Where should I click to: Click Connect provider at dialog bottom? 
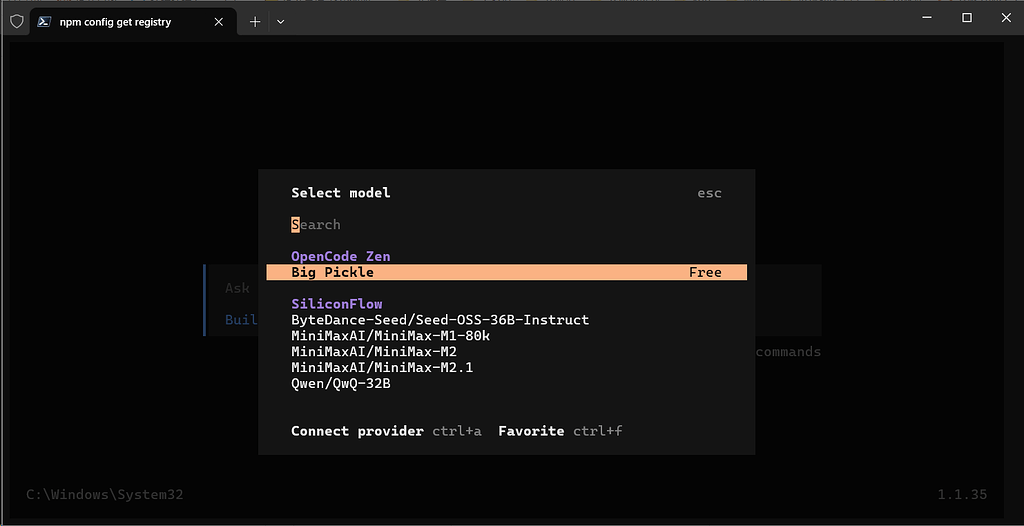pos(357,431)
